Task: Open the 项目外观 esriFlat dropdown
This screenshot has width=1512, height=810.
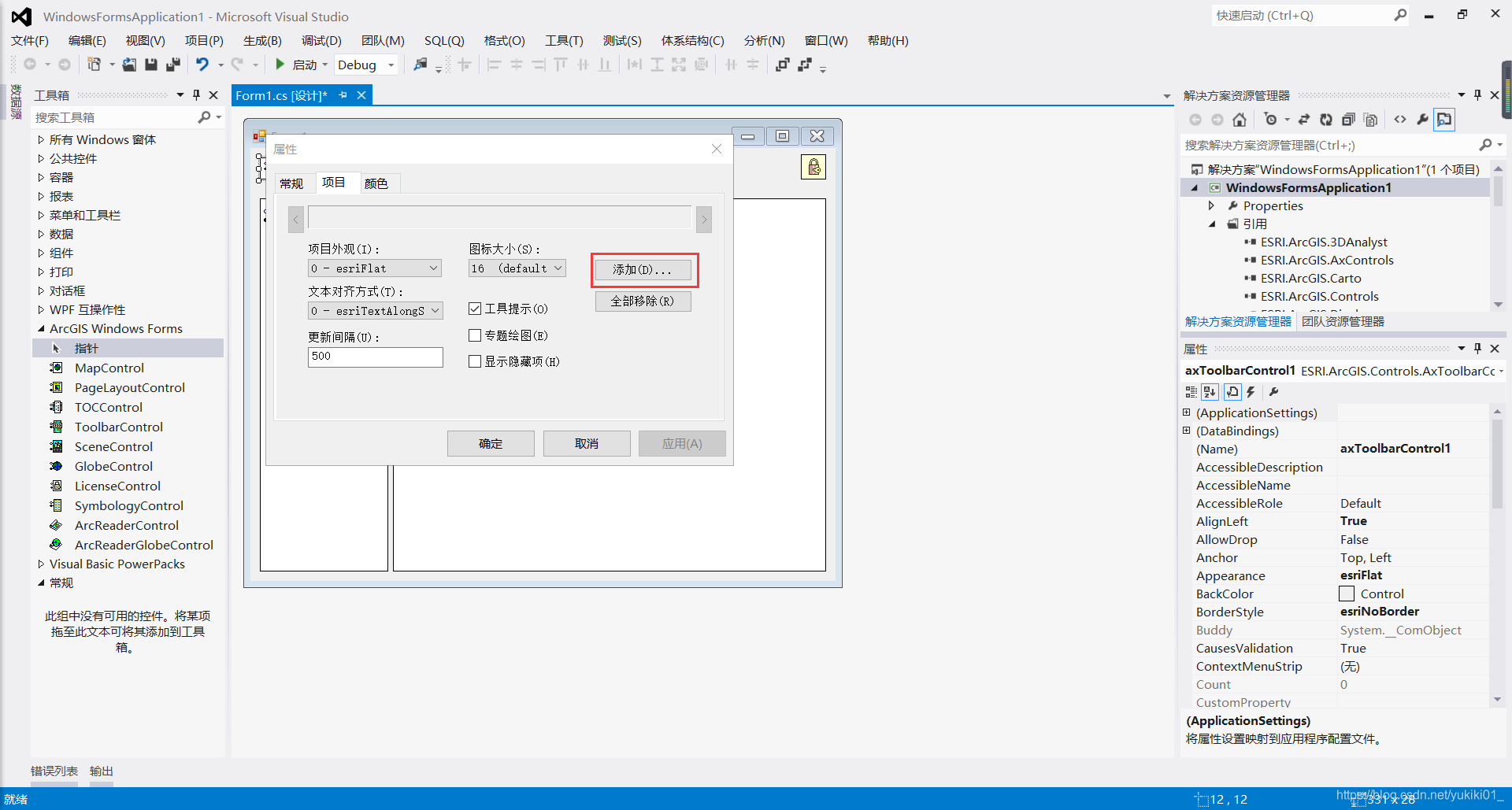Action: (x=375, y=268)
